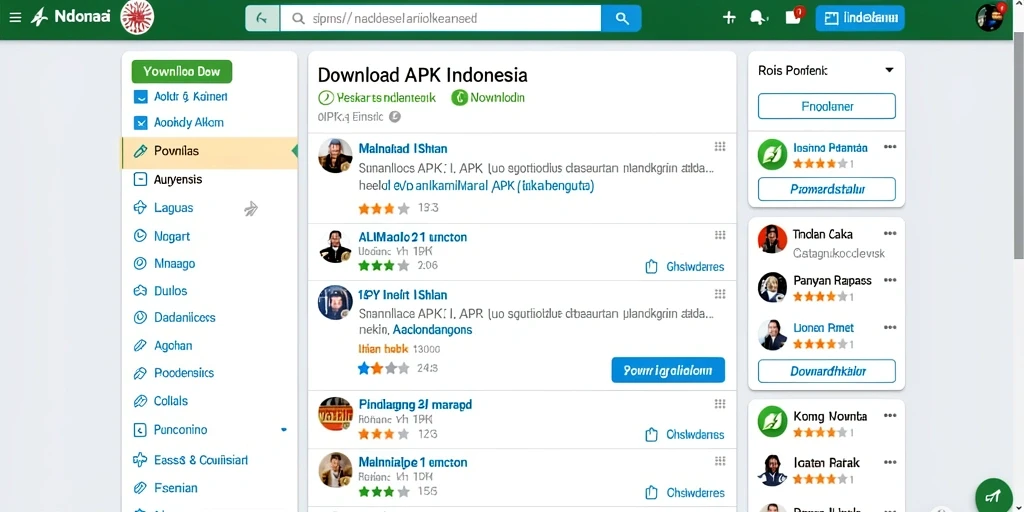Click the star rating of Malnaload IShtan
1024x512 pixels.
coord(384,208)
